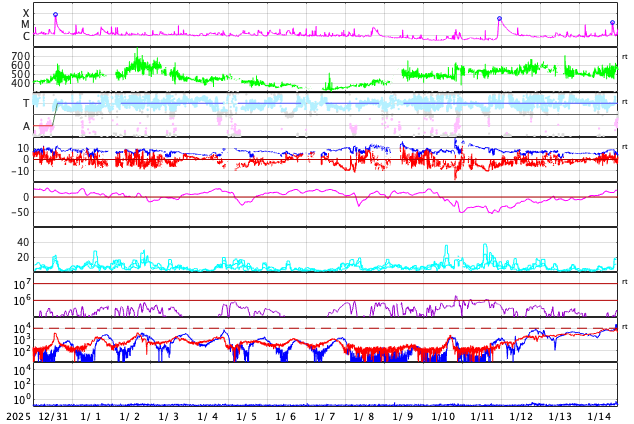This screenshot has height=424, width=634.
Task: Click the M flare class axis label
Action: coord(26,25)
